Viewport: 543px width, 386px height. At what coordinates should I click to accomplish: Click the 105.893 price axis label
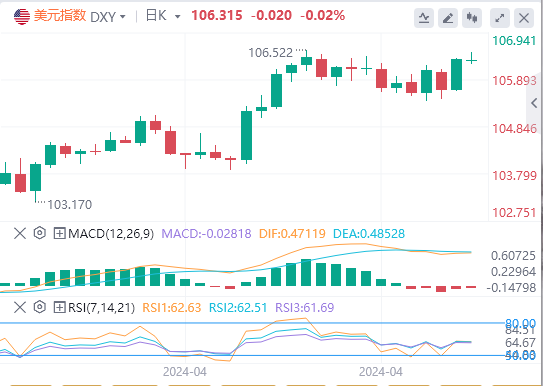point(514,81)
